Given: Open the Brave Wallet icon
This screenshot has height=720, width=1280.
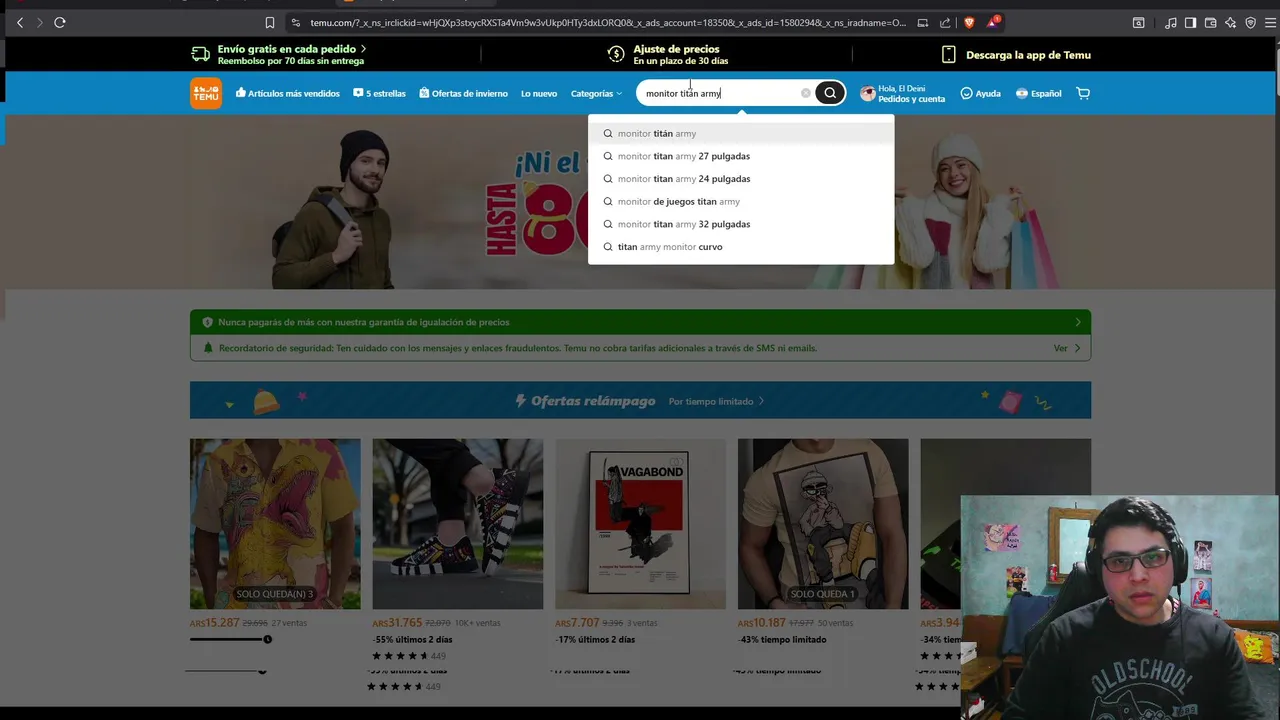Looking at the screenshot, I should 1210,22.
